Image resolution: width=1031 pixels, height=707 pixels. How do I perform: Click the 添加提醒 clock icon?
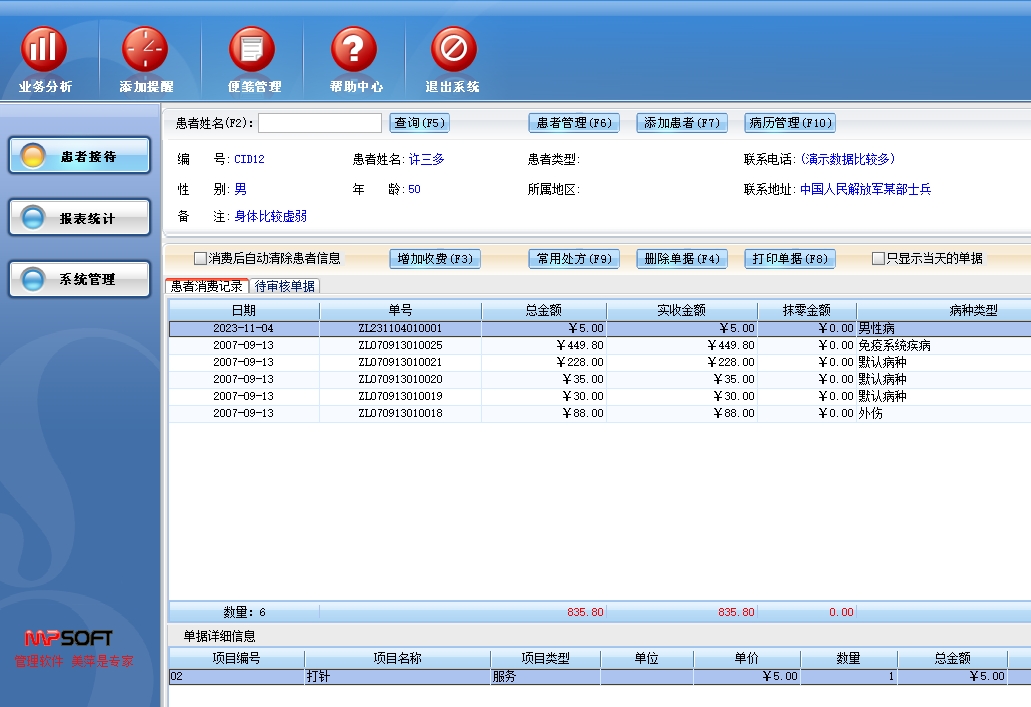pos(145,50)
